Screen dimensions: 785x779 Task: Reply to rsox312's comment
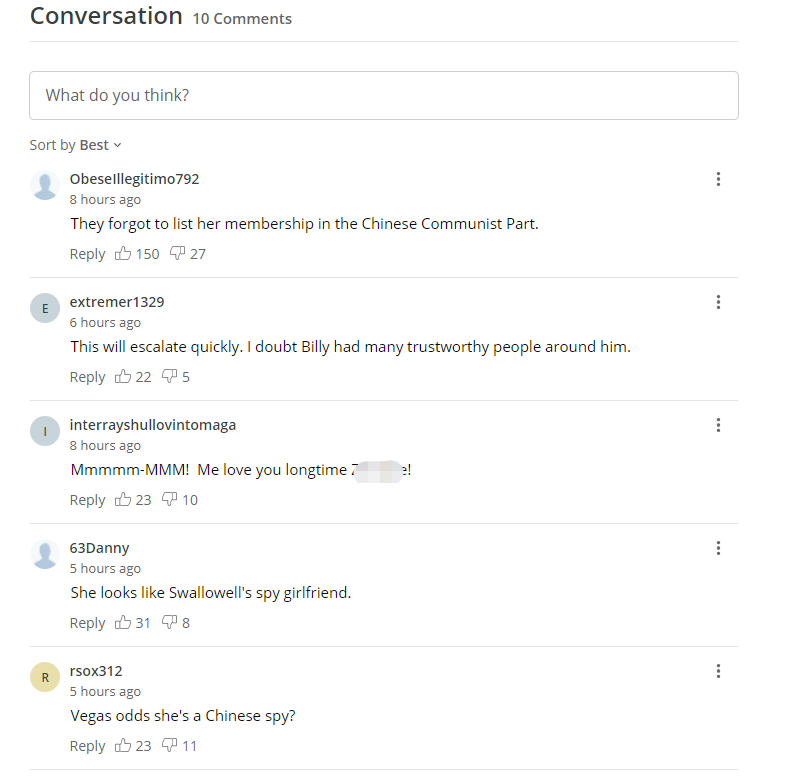point(88,746)
